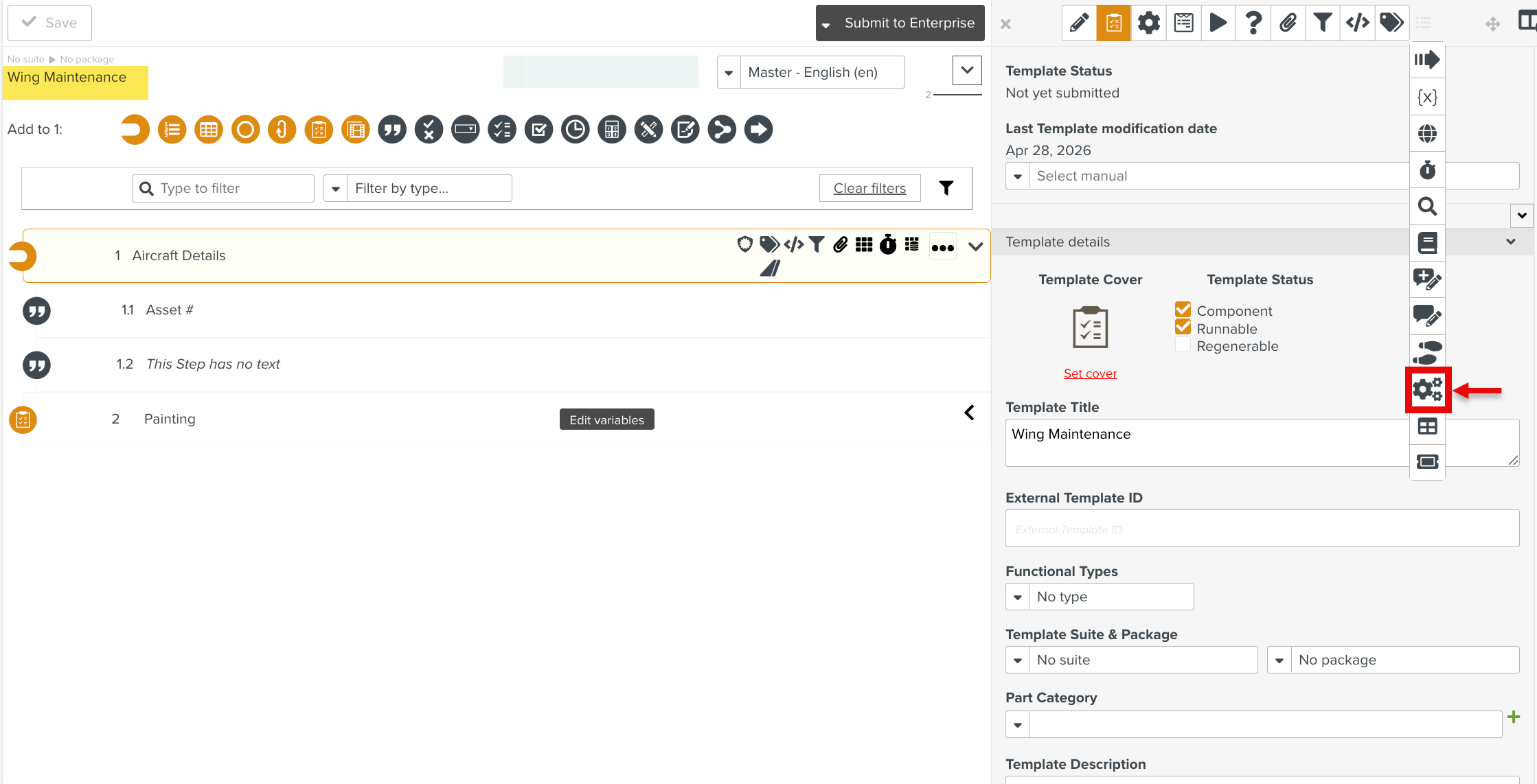The image size is (1537, 784).
Task: Add a clock time element to step 1
Action: point(576,129)
